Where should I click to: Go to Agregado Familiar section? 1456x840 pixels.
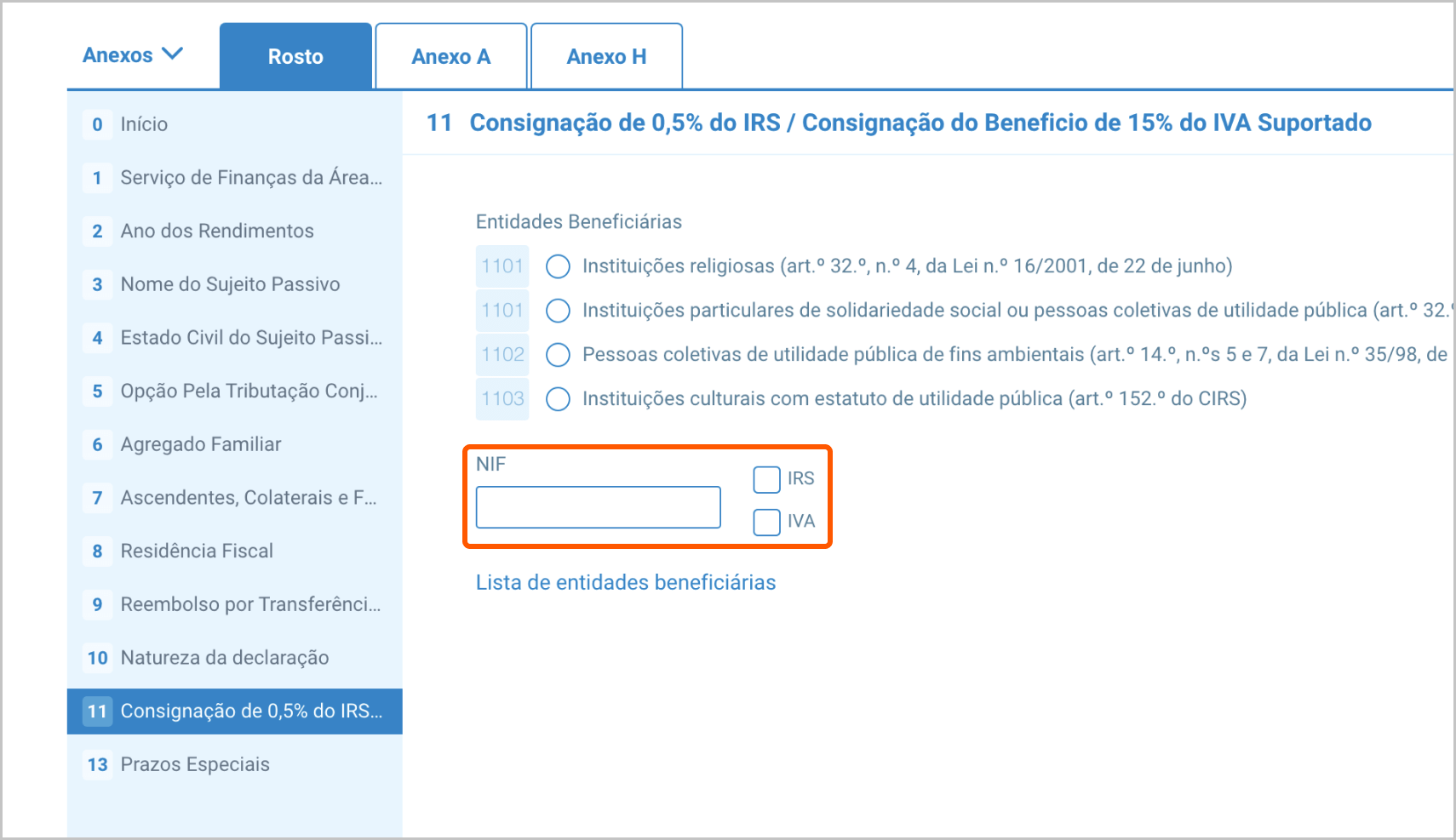[x=200, y=444]
